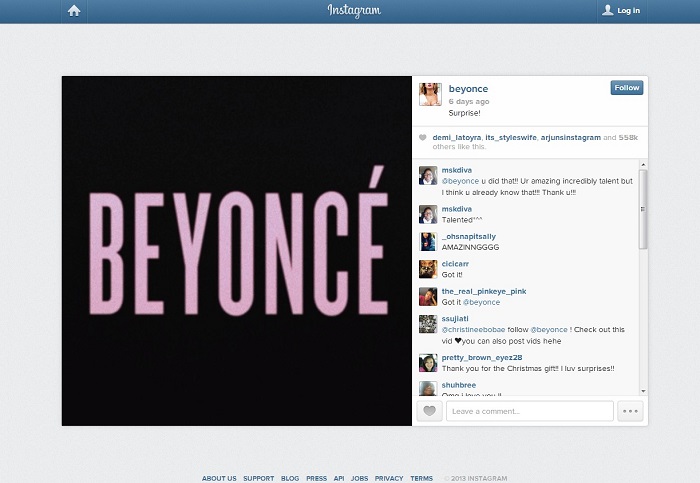Screen dimensions: 700x483
Task: Open the @christineebobae mention
Action: pyautogui.click(x=473, y=330)
